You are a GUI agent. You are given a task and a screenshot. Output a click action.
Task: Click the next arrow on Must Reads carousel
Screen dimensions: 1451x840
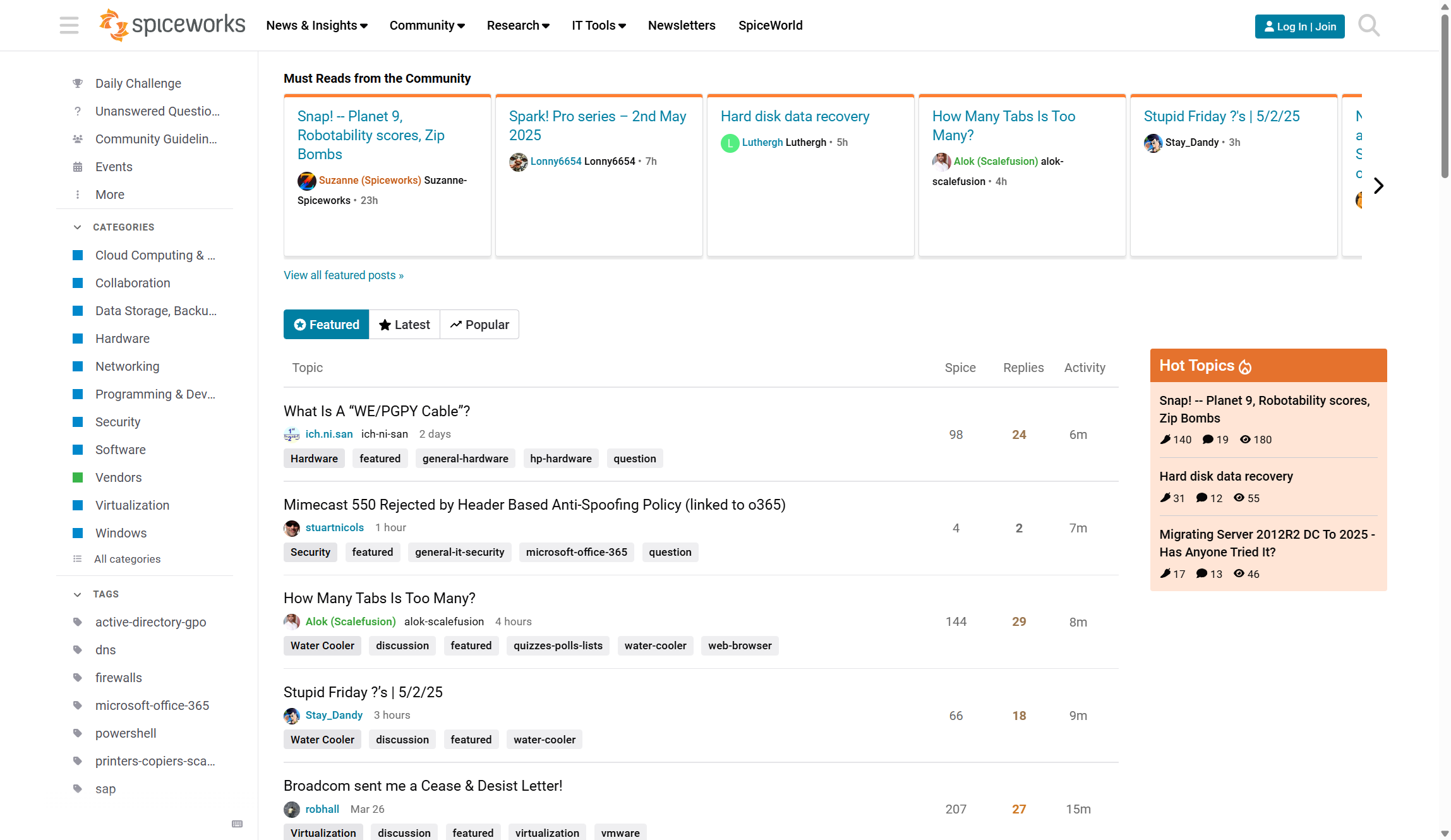(1378, 186)
